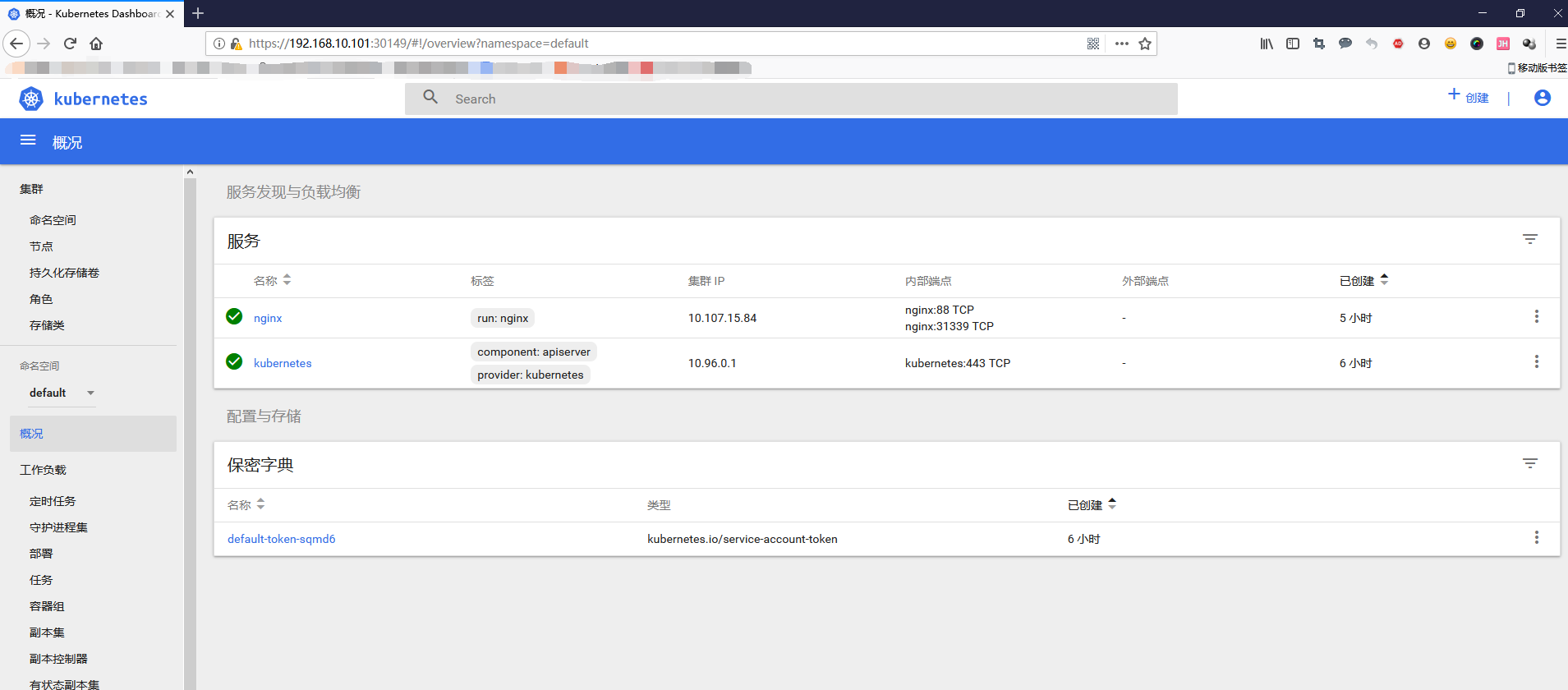
Task: Open actions menu for default-token-sqmd6 row
Action: pos(1537,537)
